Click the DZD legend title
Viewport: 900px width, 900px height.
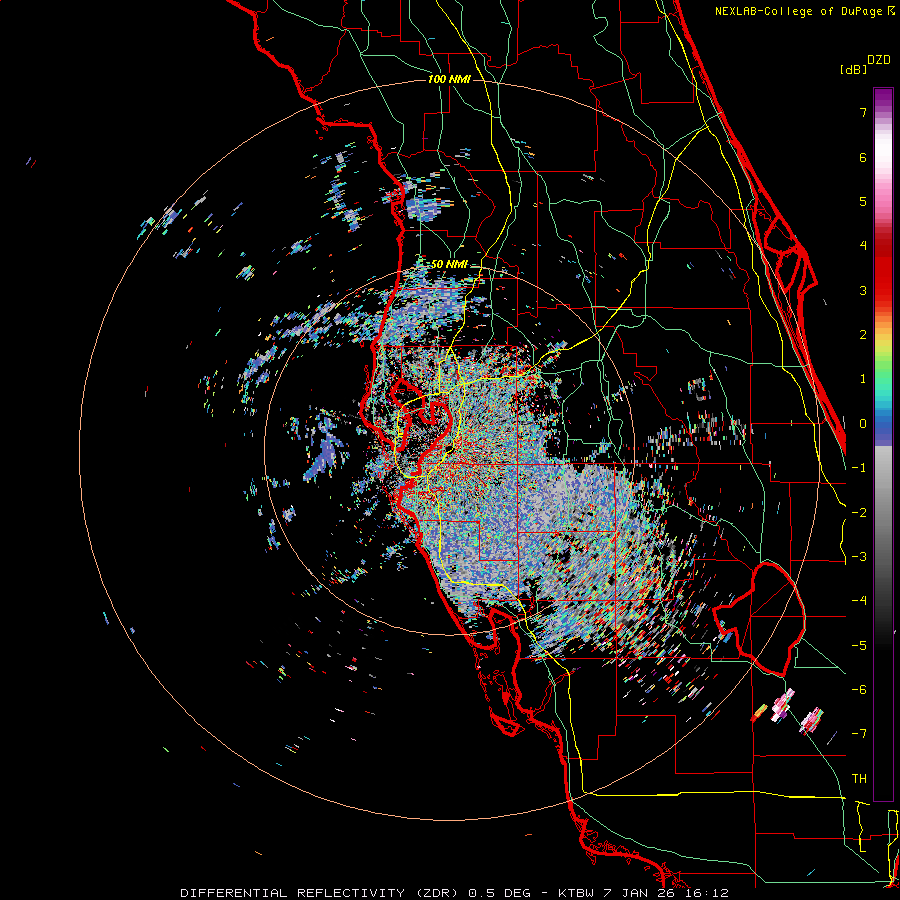click(879, 60)
